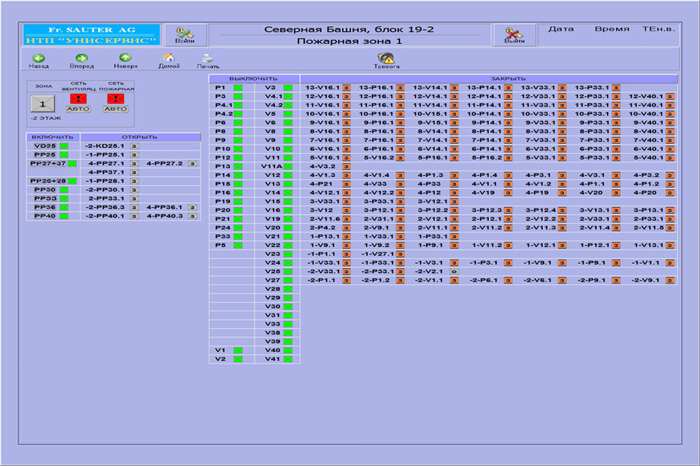The image size is (700, 466).
Task: Click the orange indicator next to 11-V14.1
Action: coord(454,105)
